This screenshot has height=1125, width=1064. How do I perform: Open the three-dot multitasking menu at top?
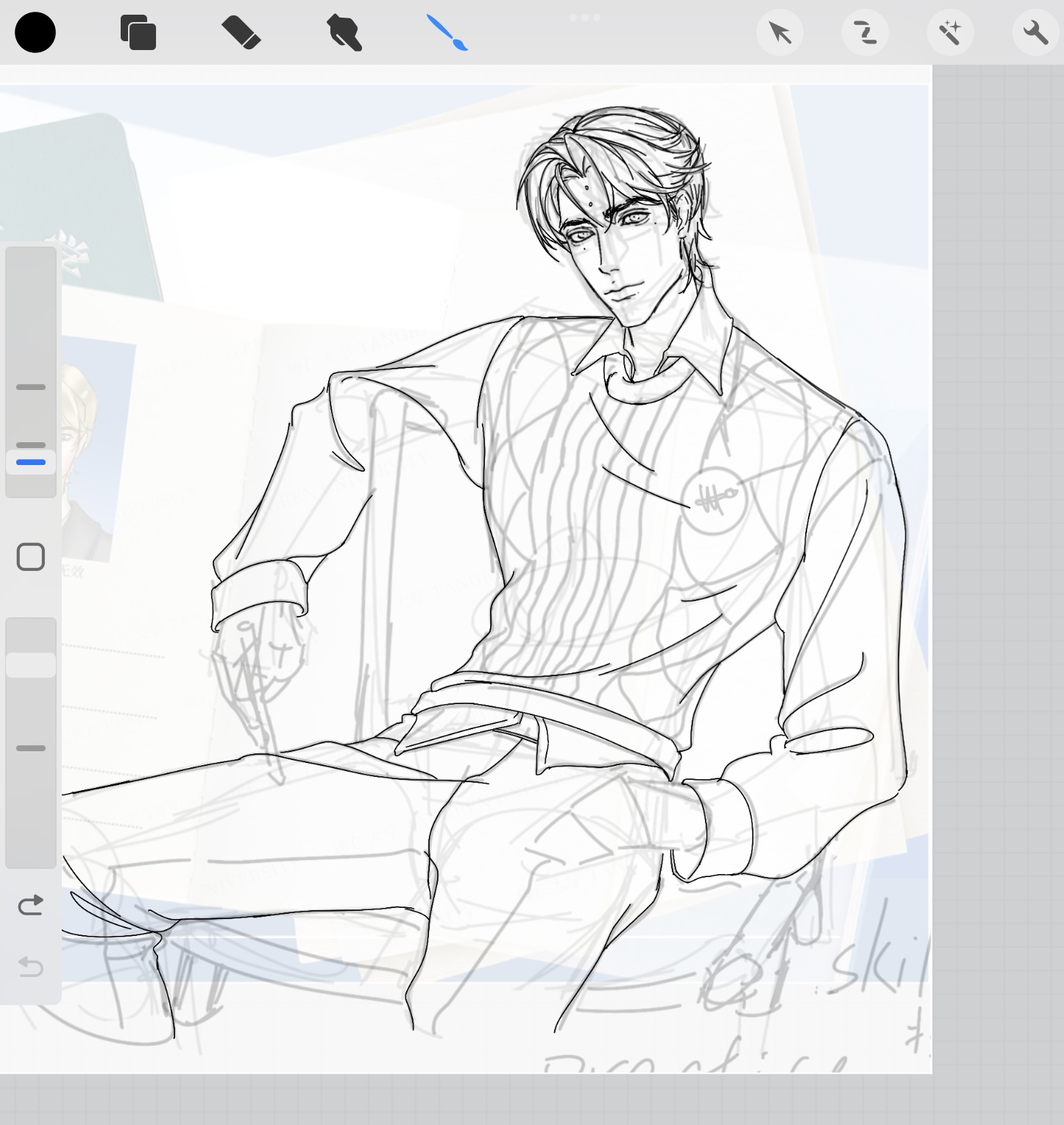[x=585, y=18]
